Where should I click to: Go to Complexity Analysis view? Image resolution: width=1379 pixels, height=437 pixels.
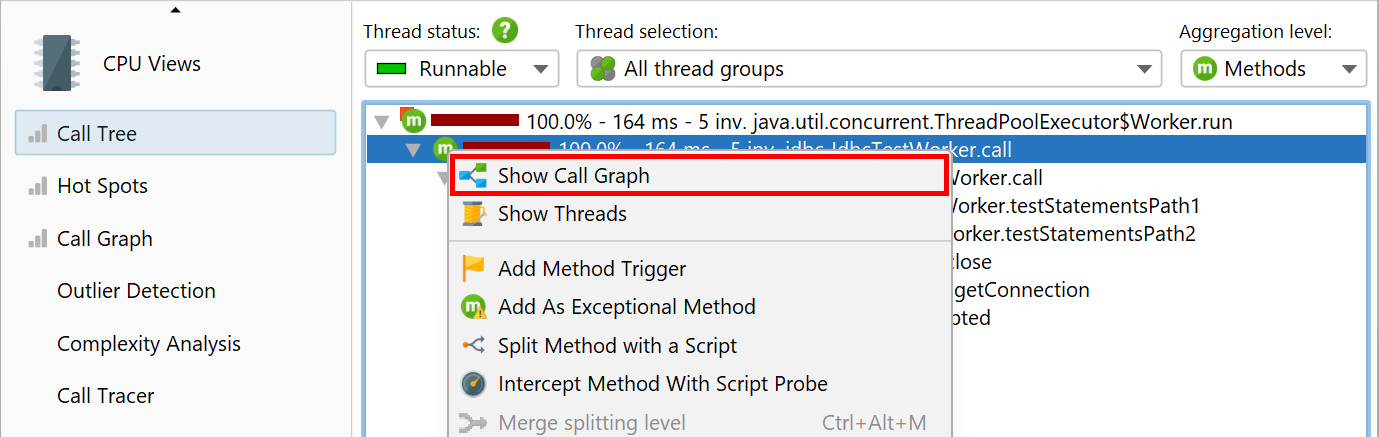pyautogui.click(x=148, y=344)
